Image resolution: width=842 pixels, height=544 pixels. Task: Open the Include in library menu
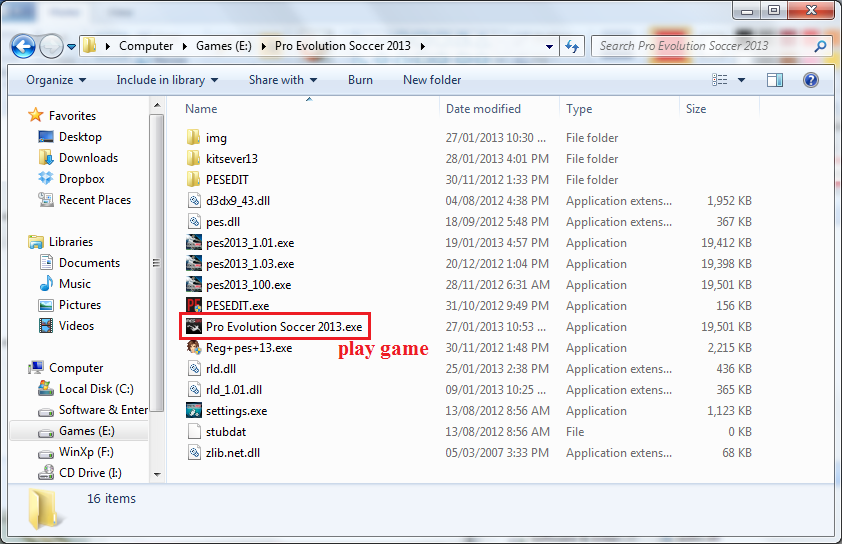(167, 80)
